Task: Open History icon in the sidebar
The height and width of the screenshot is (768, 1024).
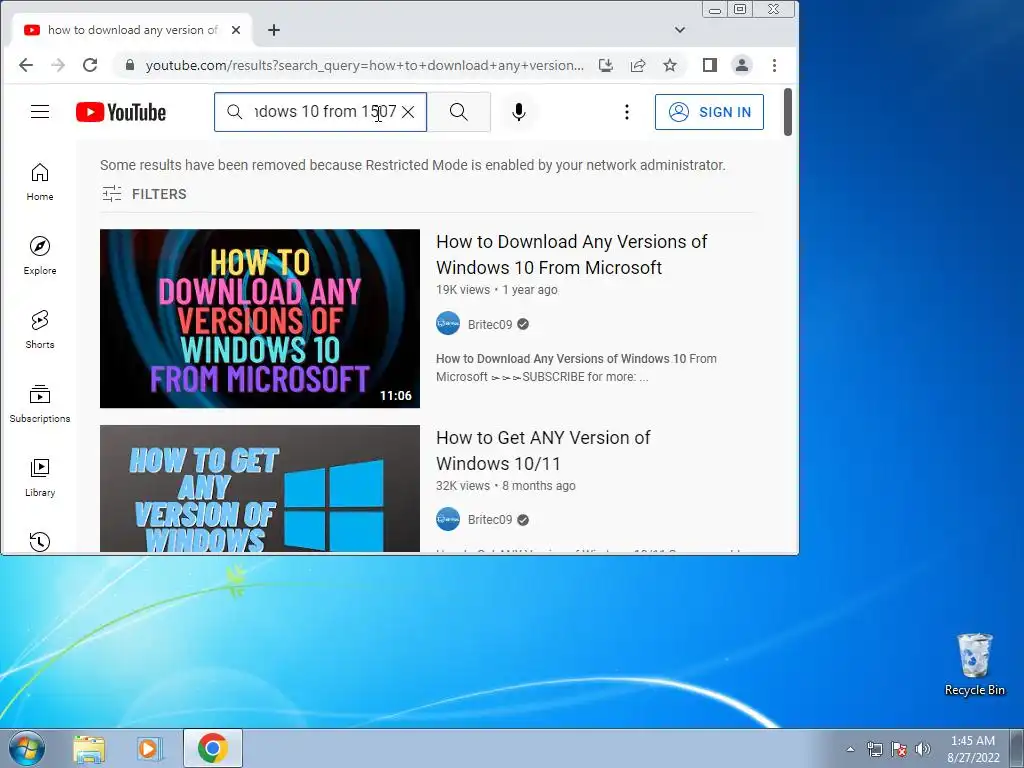Action: [x=40, y=541]
